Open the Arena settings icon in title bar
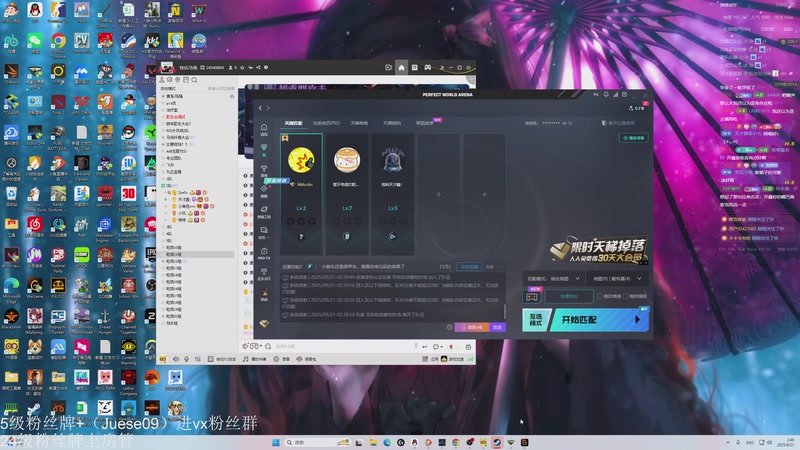Viewport: 800px width, 450px height. (x=624, y=94)
